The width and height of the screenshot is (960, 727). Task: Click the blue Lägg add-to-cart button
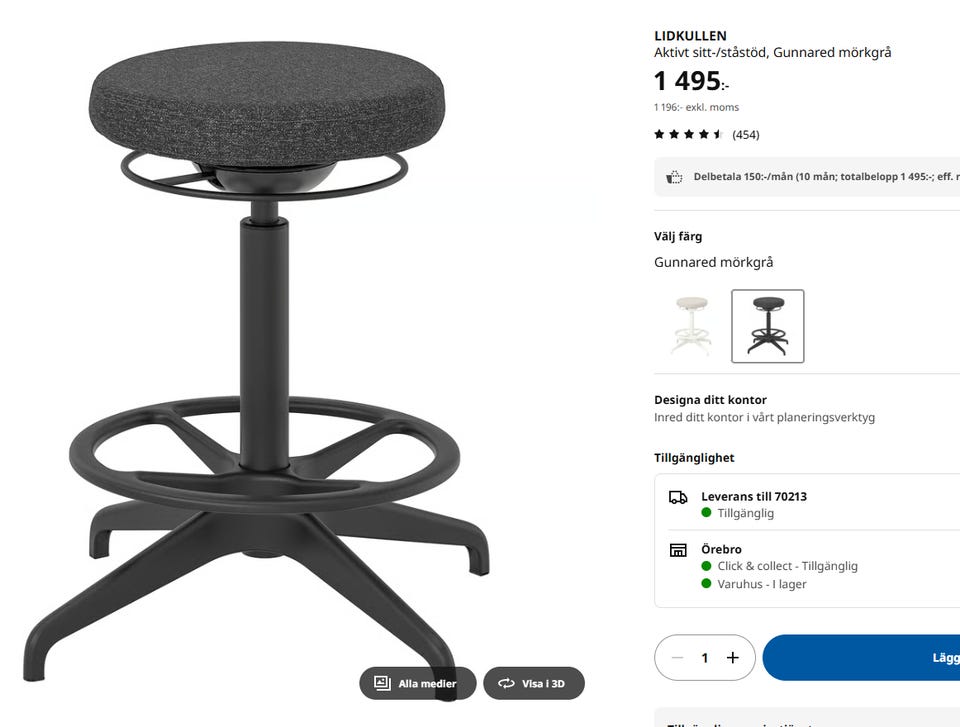pos(861,657)
